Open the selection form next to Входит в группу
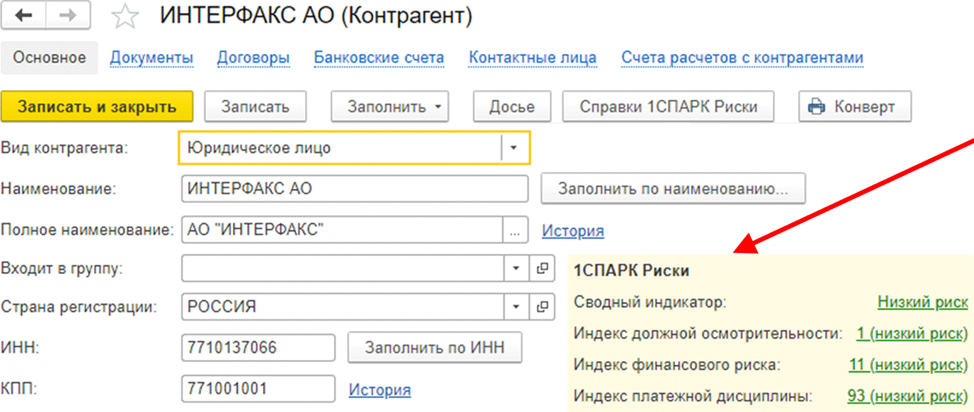This screenshot has height=412, width=974. click(x=542, y=268)
